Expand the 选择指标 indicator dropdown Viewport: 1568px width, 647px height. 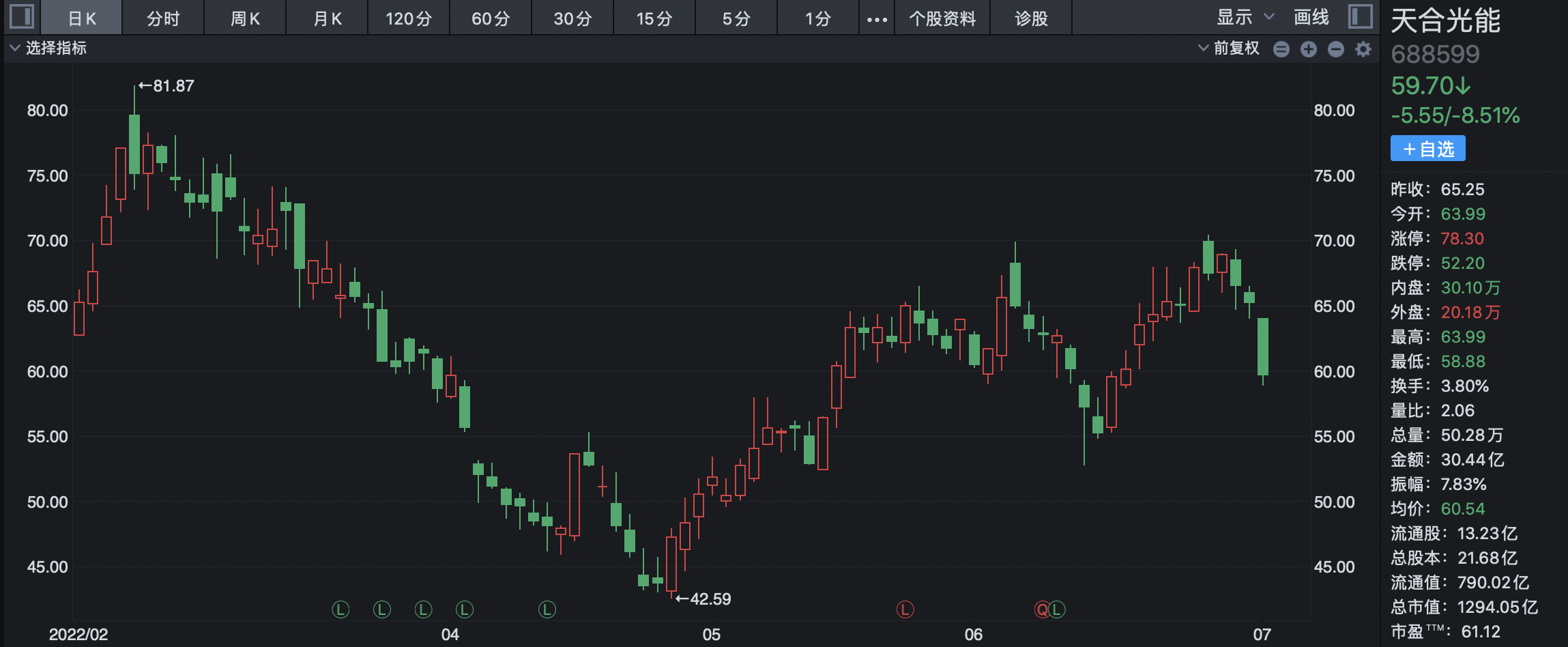pos(48,48)
